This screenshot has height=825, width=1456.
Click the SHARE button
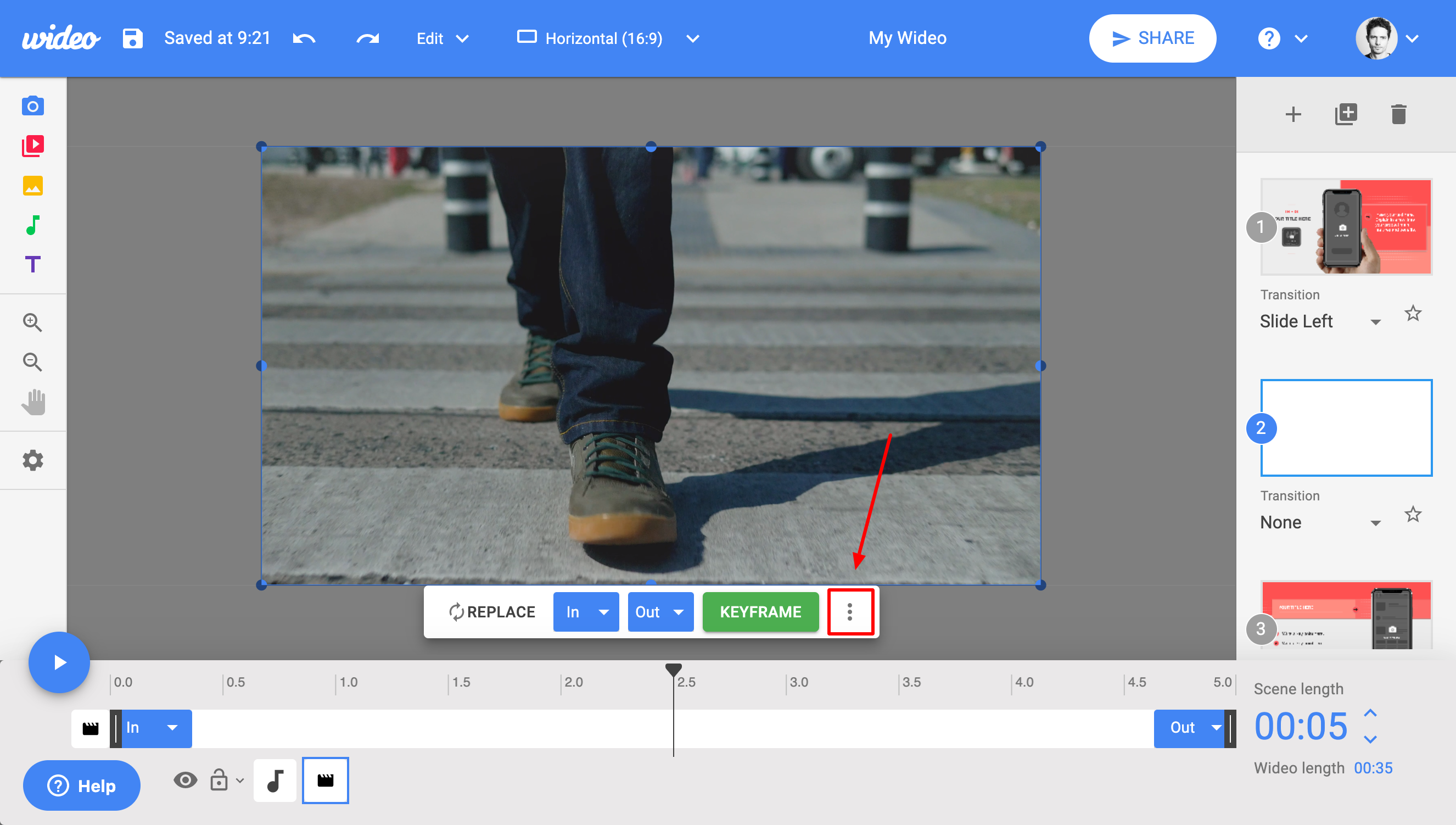click(1152, 38)
